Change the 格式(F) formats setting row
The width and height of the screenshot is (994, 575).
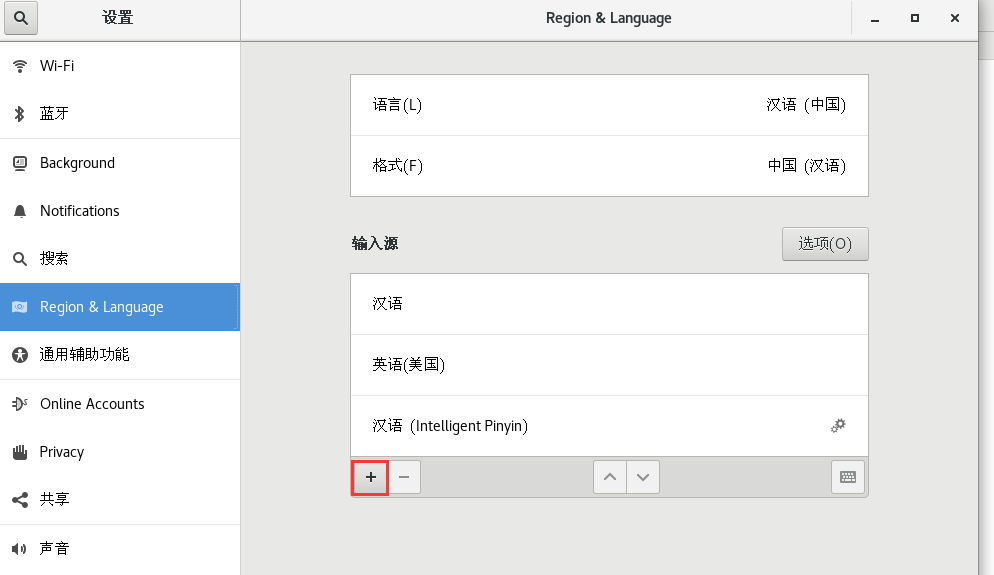(609, 166)
